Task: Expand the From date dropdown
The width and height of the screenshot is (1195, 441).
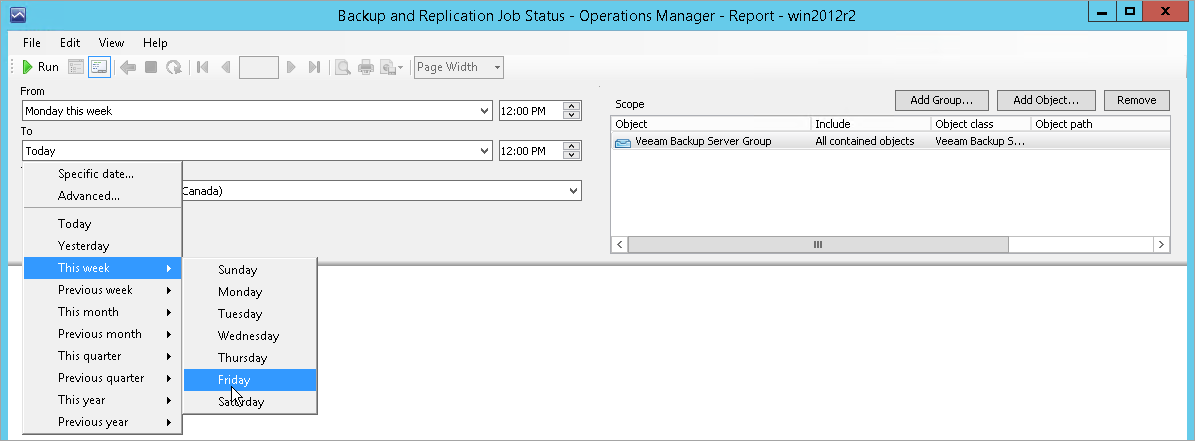Action: pyautogui.click(x=485, y=111)
